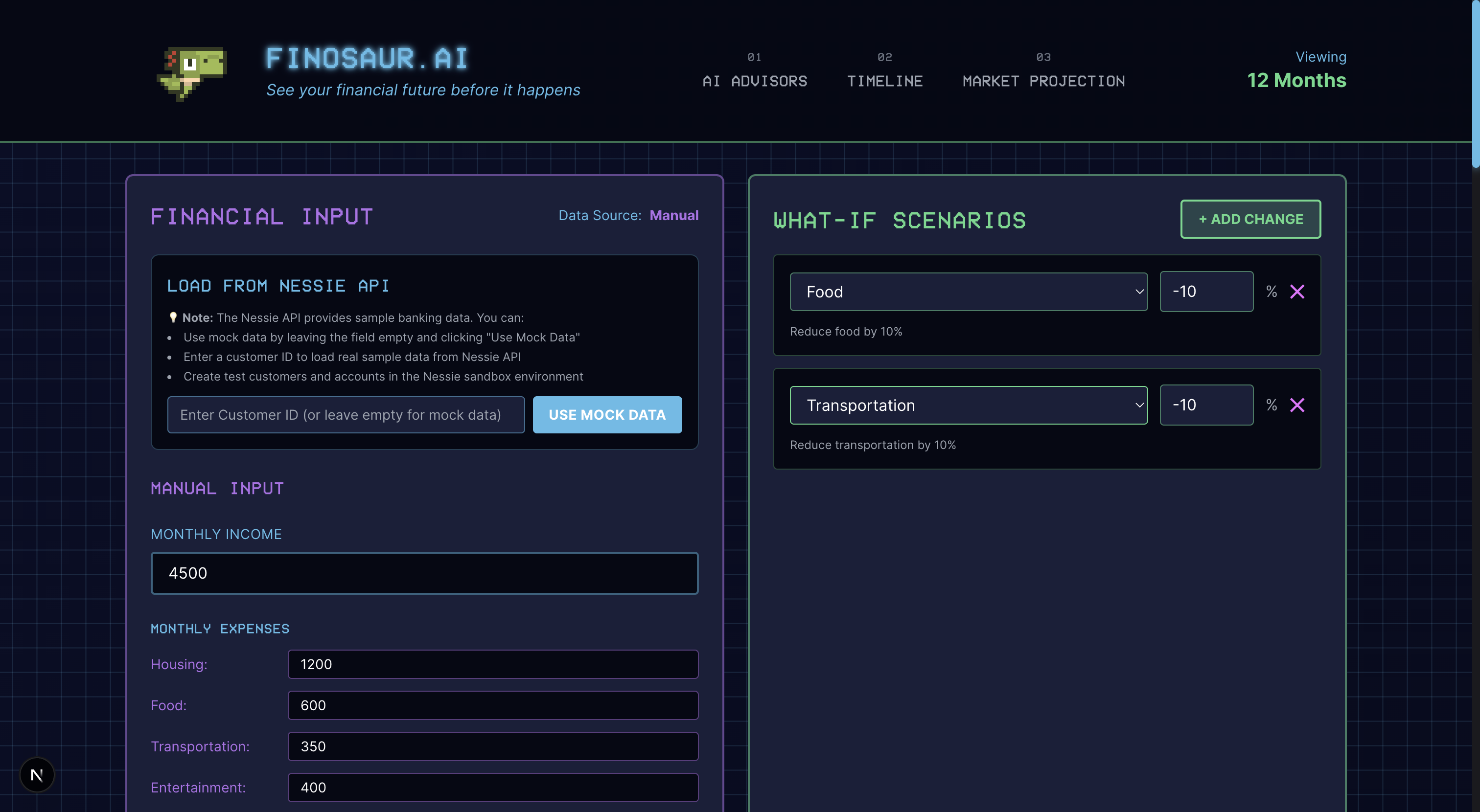Click the Entertainment expense field
The image size is (1480, 812).
492,788
